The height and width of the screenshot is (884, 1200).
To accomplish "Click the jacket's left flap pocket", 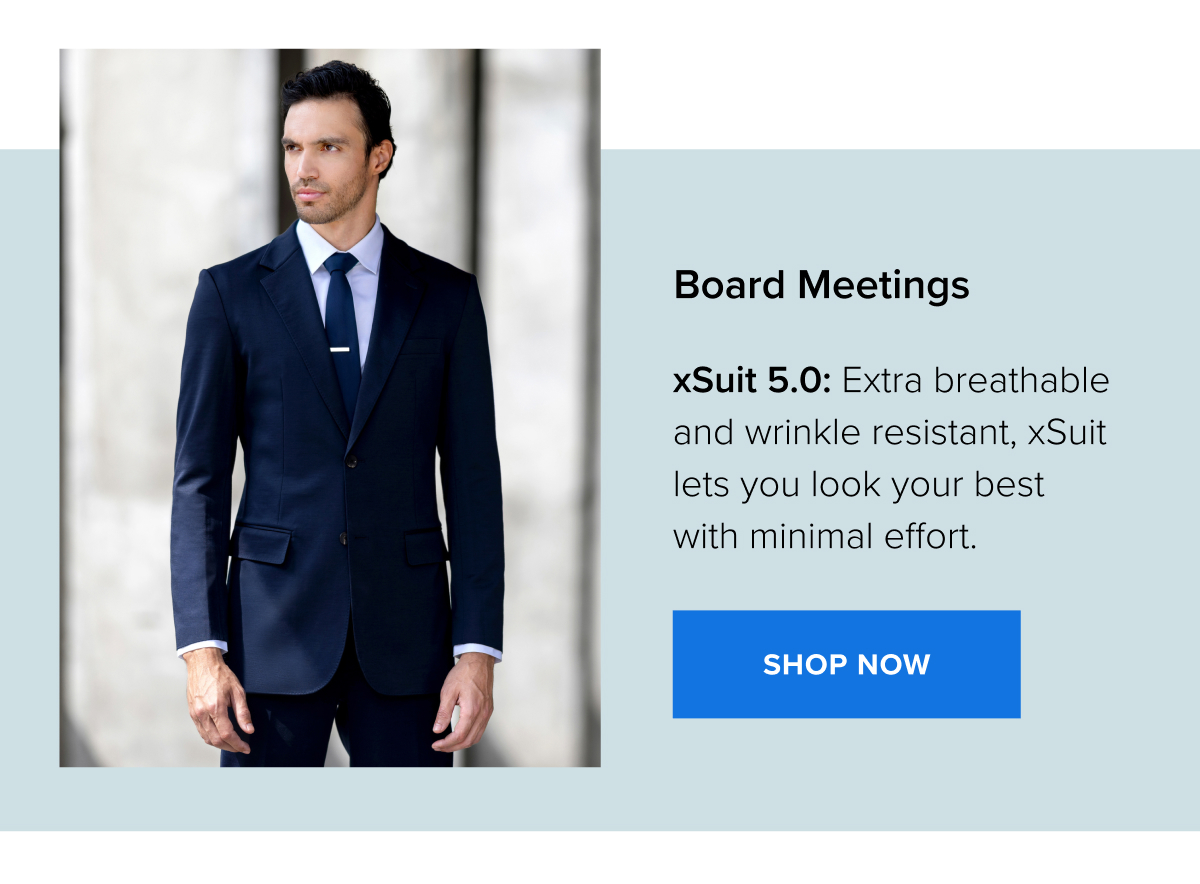I will 263,545.
